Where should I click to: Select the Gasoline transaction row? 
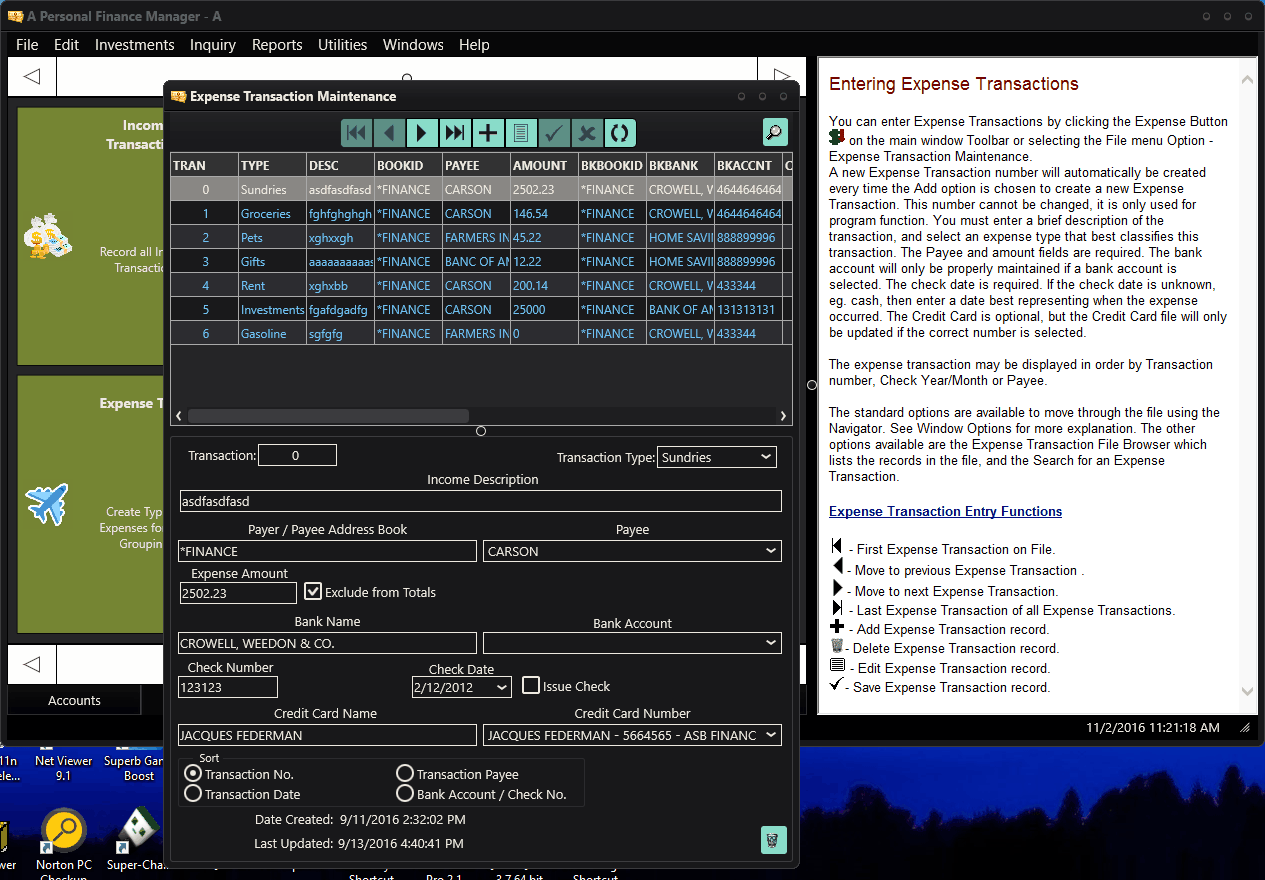481,333
